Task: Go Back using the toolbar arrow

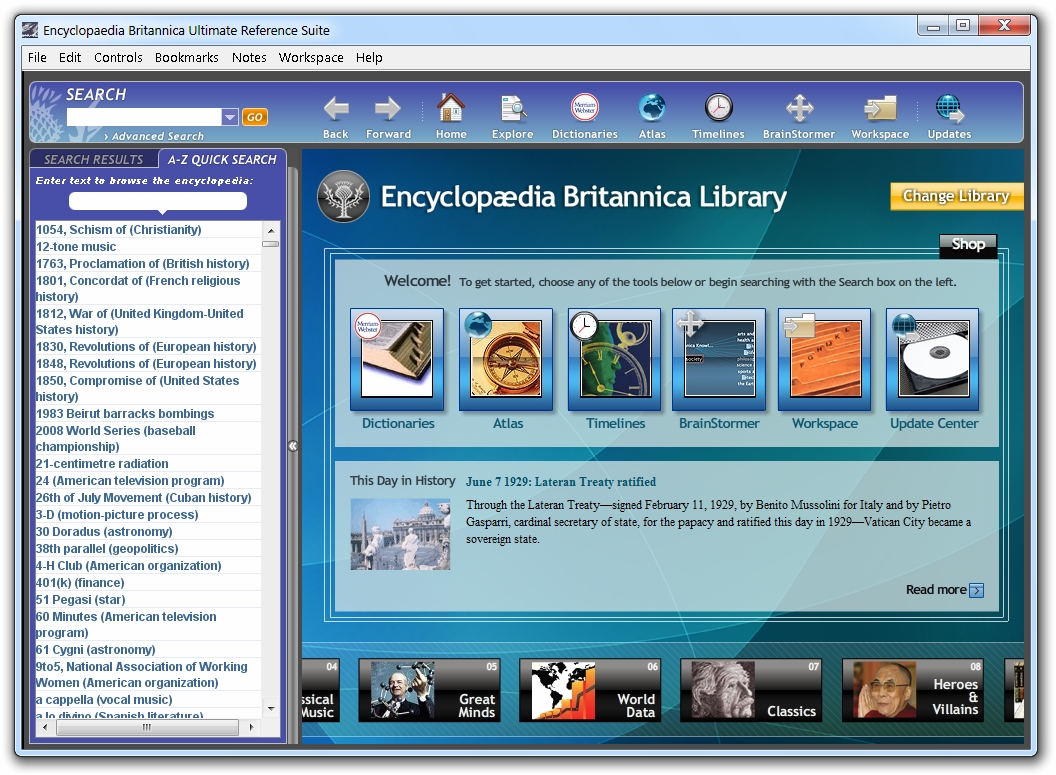Action: pos(335,116)
